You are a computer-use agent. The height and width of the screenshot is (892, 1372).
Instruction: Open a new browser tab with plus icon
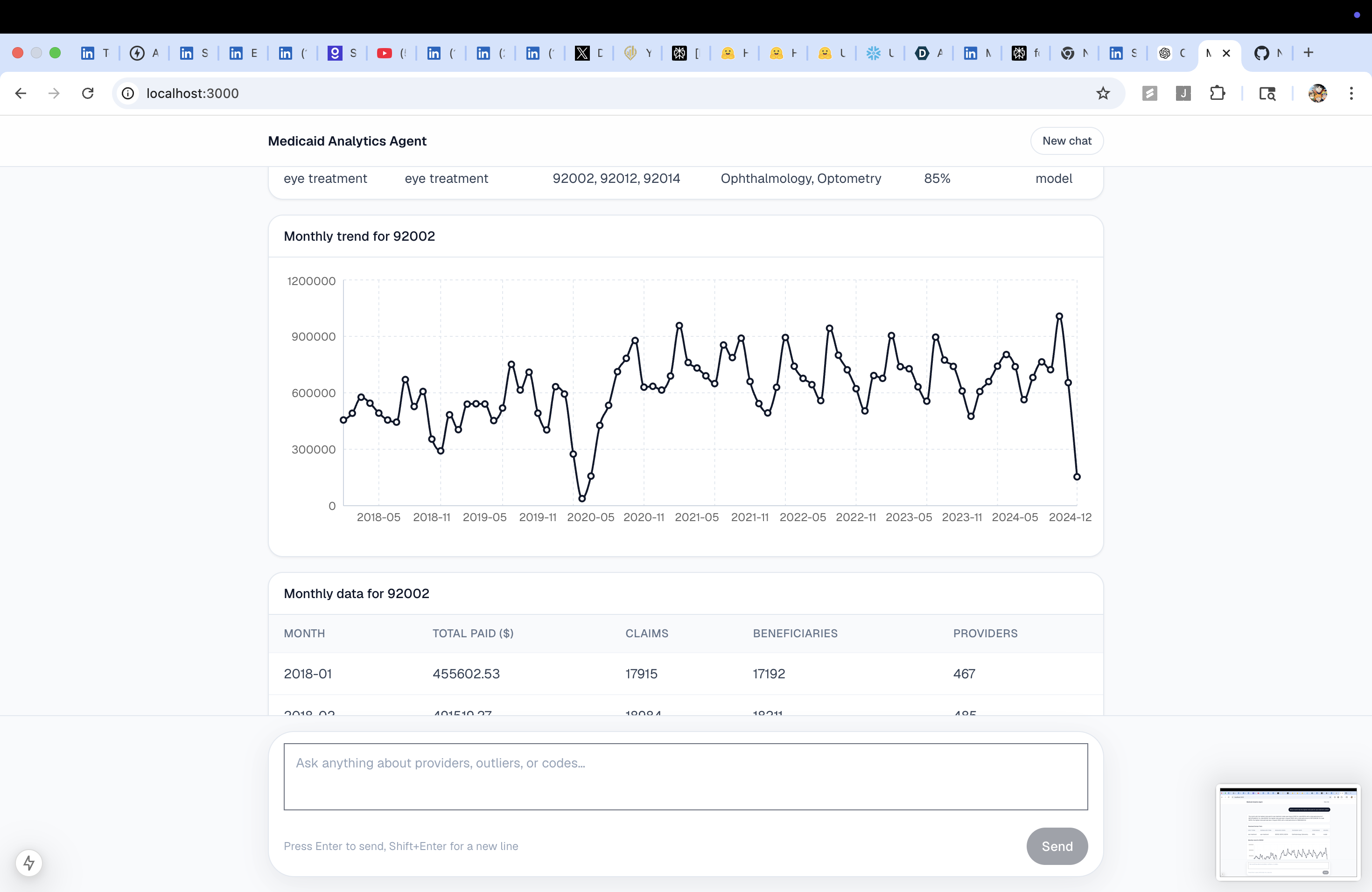1309,53
